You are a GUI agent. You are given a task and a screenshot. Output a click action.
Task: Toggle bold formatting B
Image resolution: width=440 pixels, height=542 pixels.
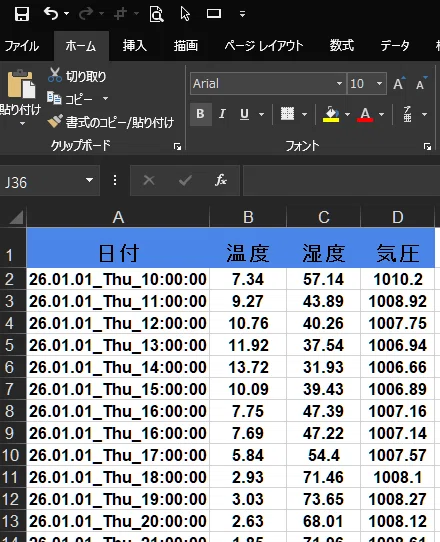coord(200,114)
